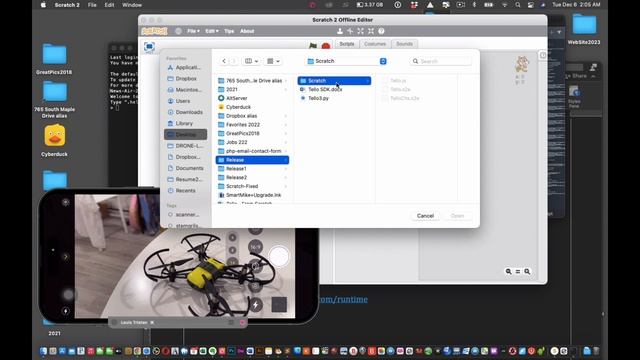Switch to the Sounds tab
The width and height of the screenshot is (640, 360).
tap(404, 44)
